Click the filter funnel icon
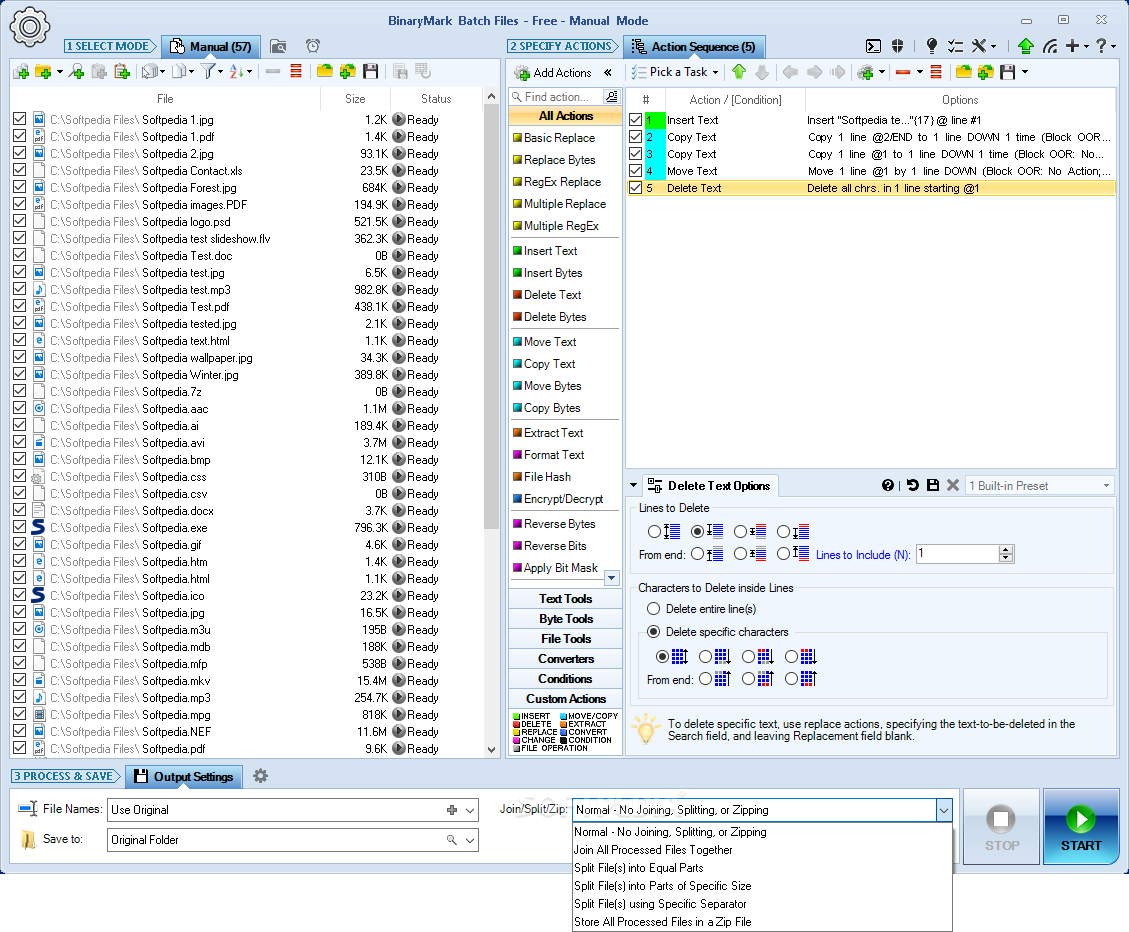Screen dimensions: 1129x932 pos(208,71)
